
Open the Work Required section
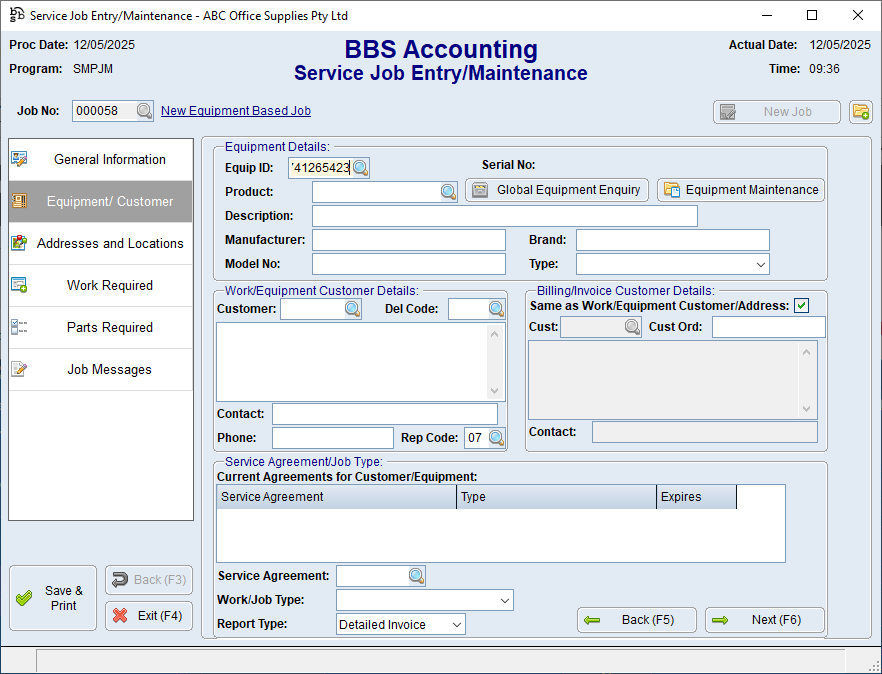(101, 286)
